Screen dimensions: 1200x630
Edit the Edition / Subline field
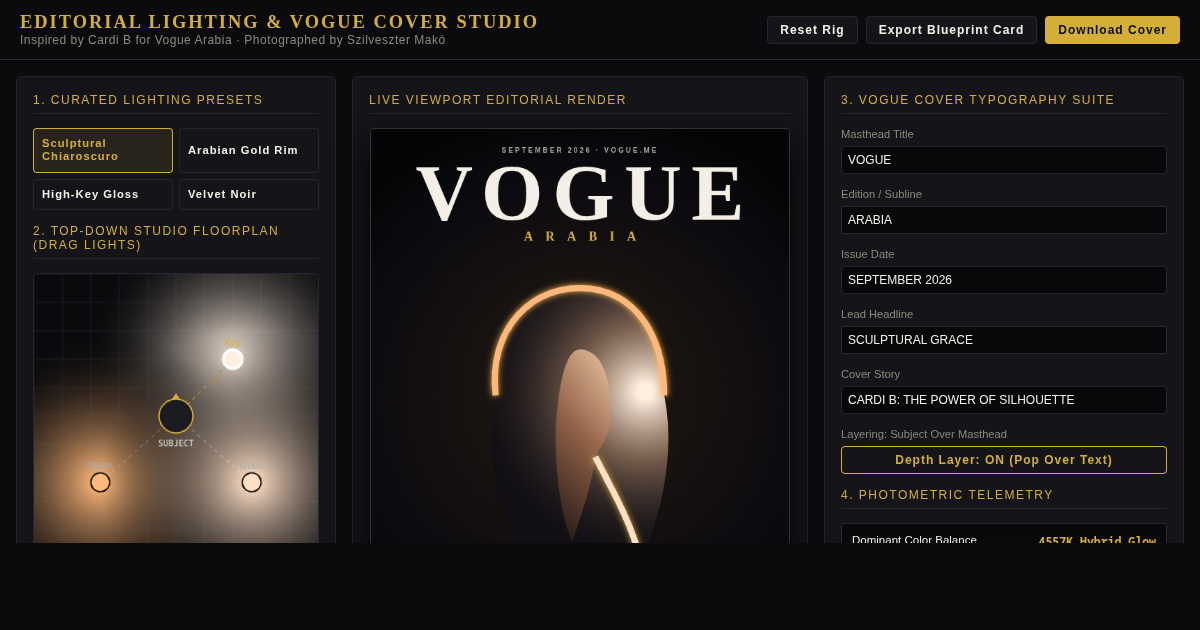point(1004,220)
